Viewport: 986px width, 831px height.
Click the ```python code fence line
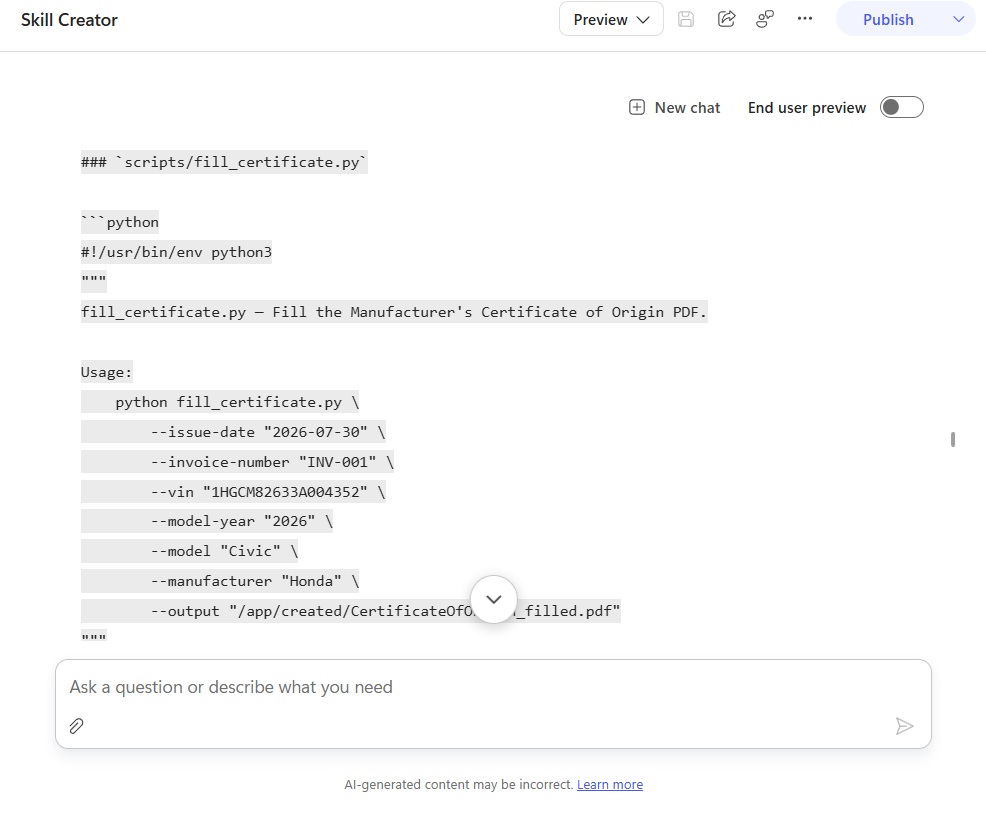119,222
